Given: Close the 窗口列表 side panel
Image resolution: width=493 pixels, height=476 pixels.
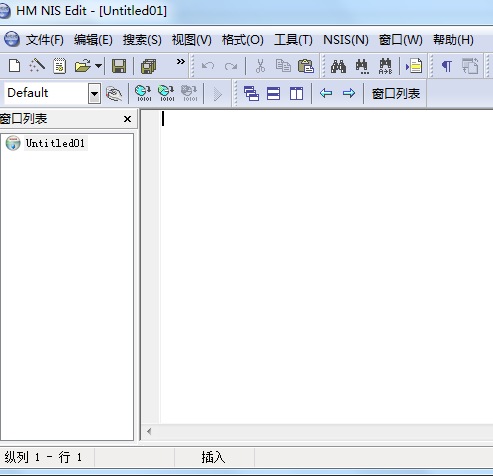Looking at the screenshot, I should 127,119.
